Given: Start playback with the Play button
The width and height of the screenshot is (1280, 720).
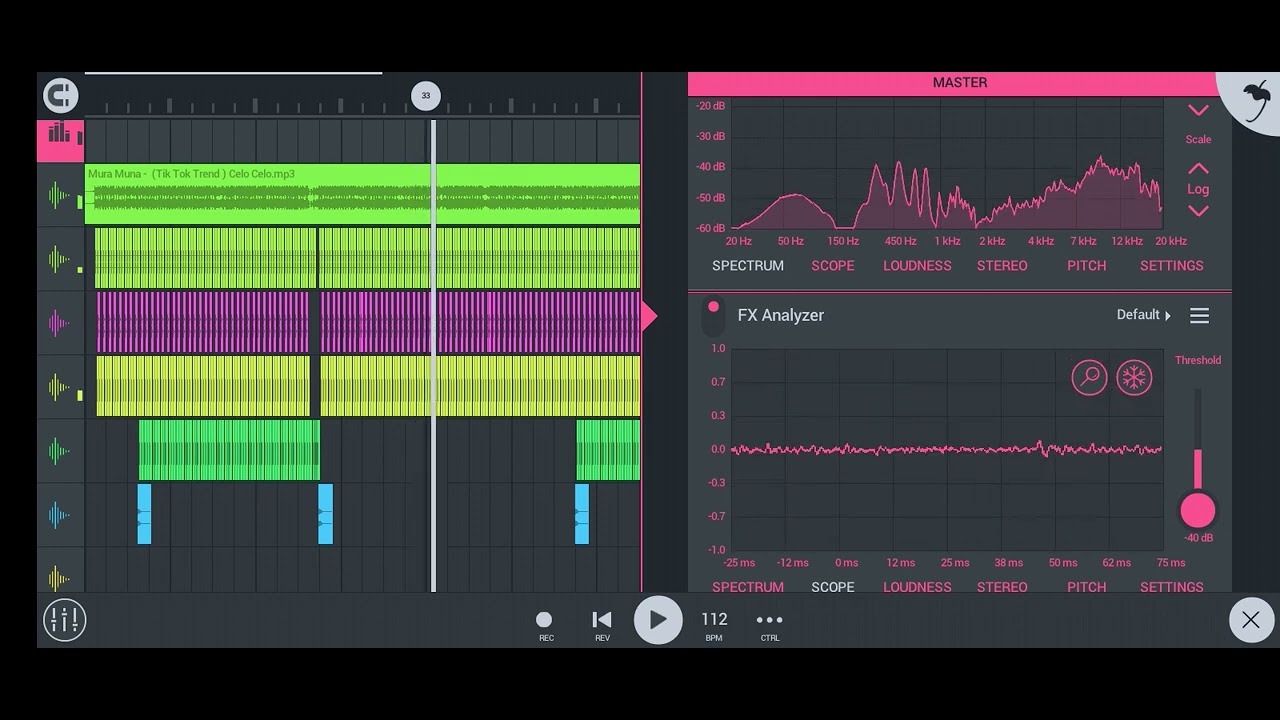Looking at the screenshot, I should [658, 620].
